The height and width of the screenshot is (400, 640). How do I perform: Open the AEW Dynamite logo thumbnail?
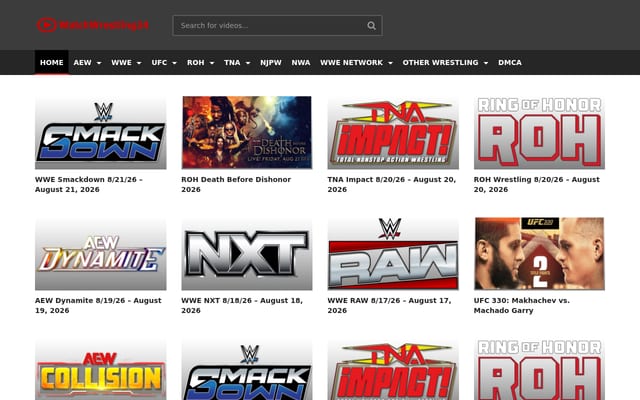(x=100, y=253)
